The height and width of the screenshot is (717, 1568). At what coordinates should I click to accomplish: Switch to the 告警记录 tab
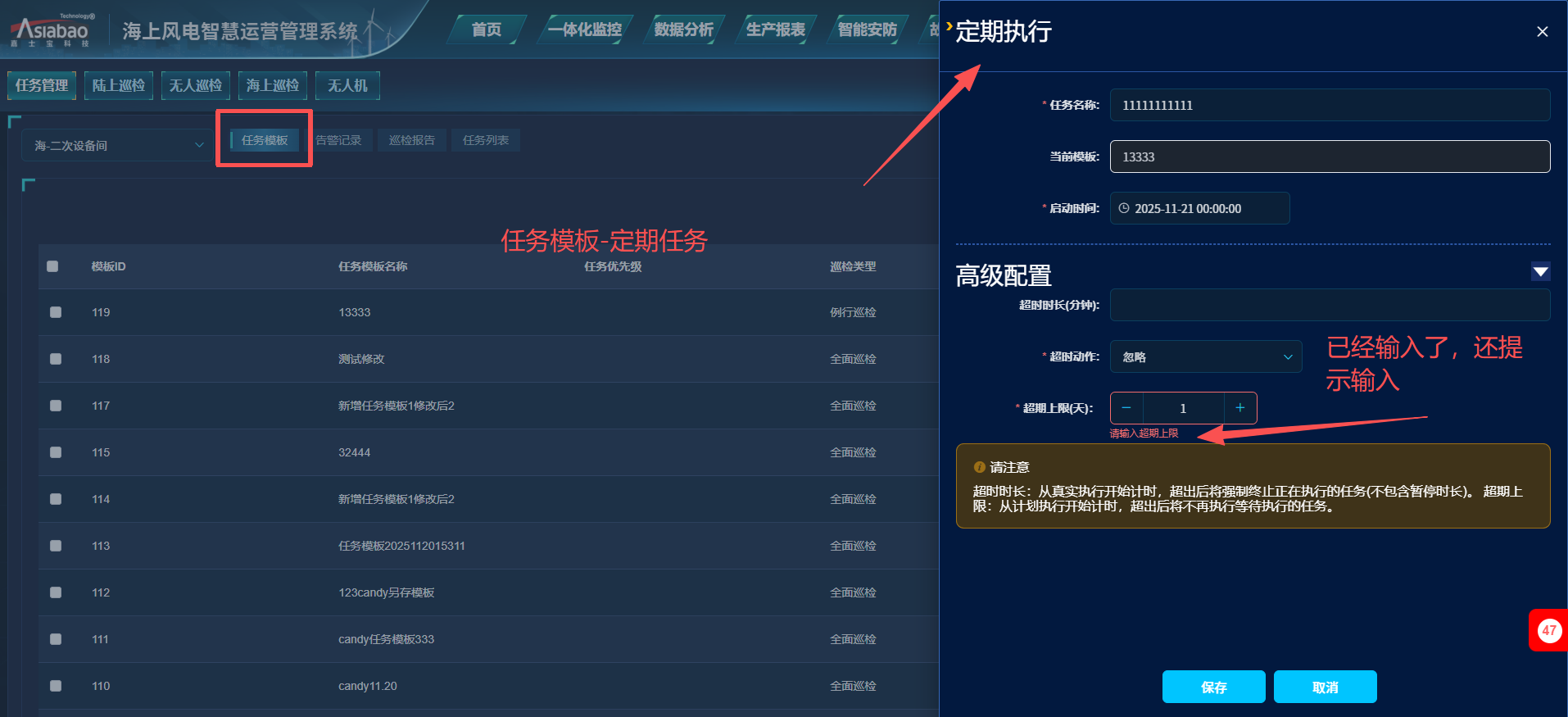tap(338, 140)
